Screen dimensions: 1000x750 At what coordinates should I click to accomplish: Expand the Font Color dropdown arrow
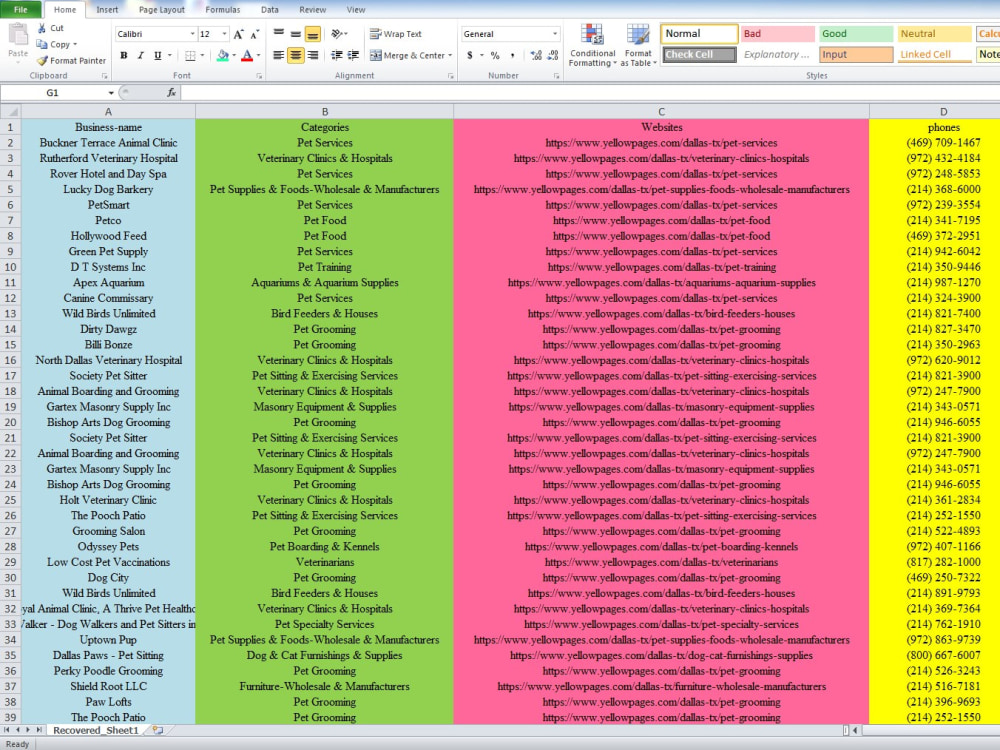coord(258,55)
